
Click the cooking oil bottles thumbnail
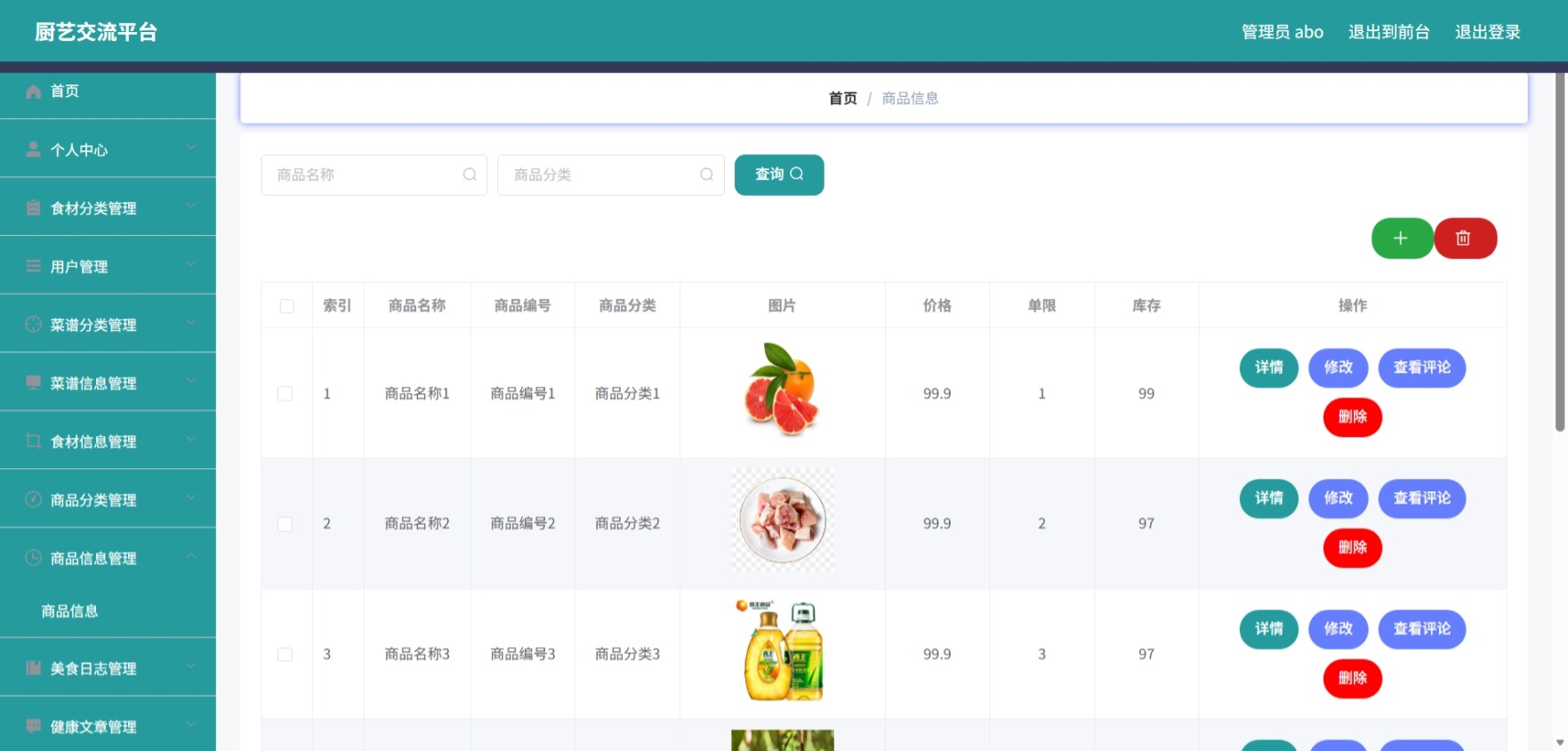783,650
